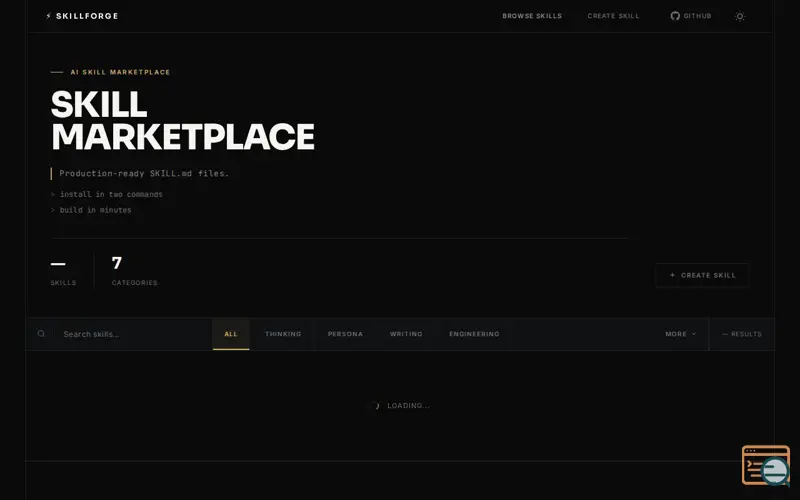Open Browse Skills in navigation
The width and height of the screenshot is (800, 500).
(x=532, y=16)
